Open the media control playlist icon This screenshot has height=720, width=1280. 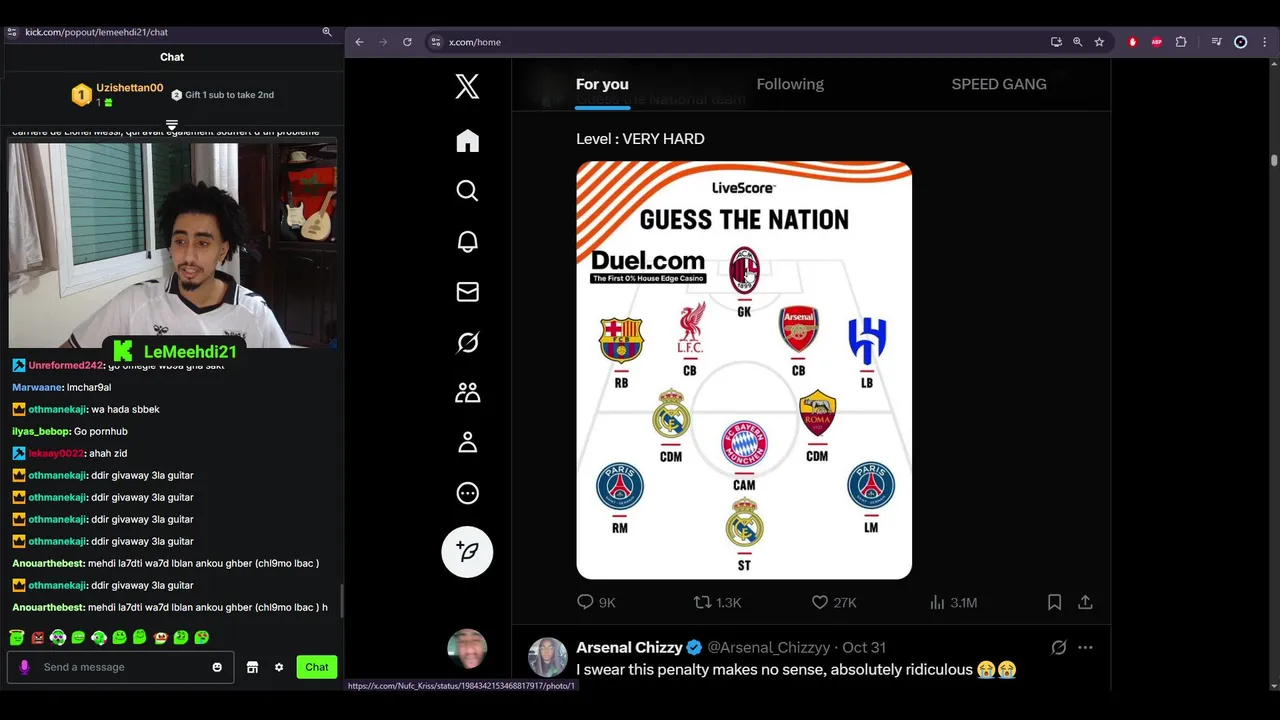point(1216,42)
